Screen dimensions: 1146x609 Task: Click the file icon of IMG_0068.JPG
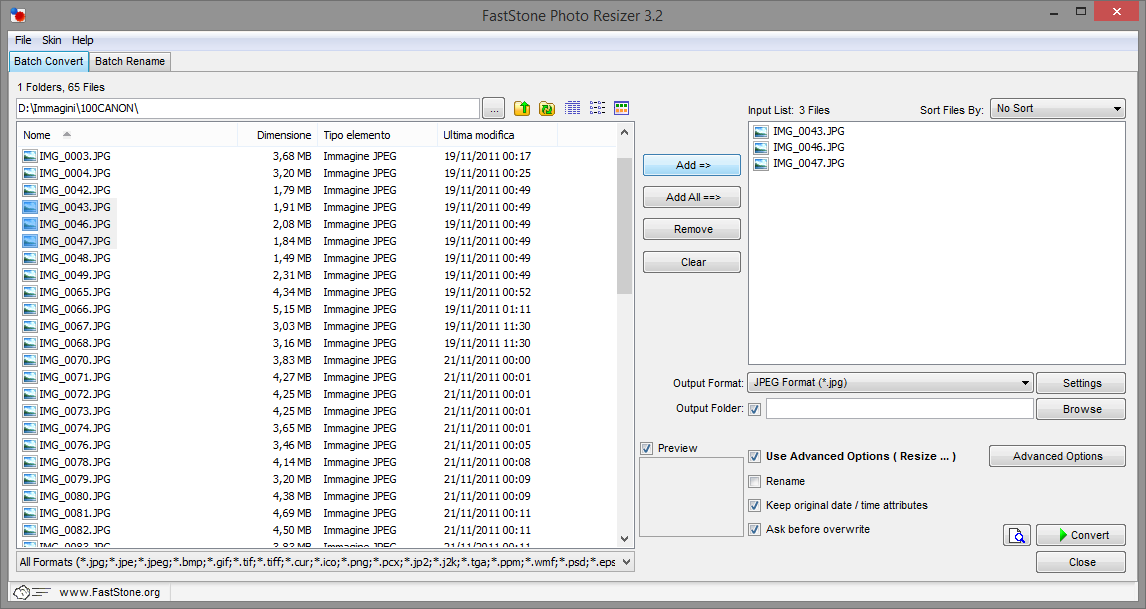click(x=30, y=343)
